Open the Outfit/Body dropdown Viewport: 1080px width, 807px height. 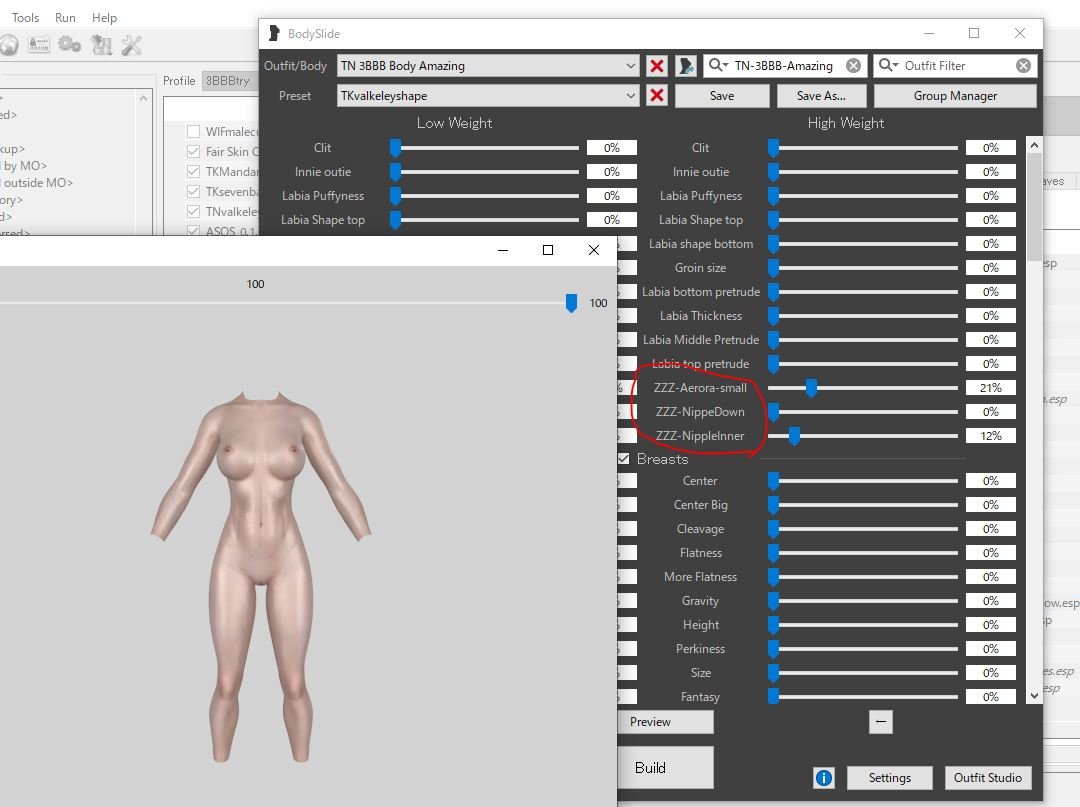pyautogui.click(x=488, y=65)
